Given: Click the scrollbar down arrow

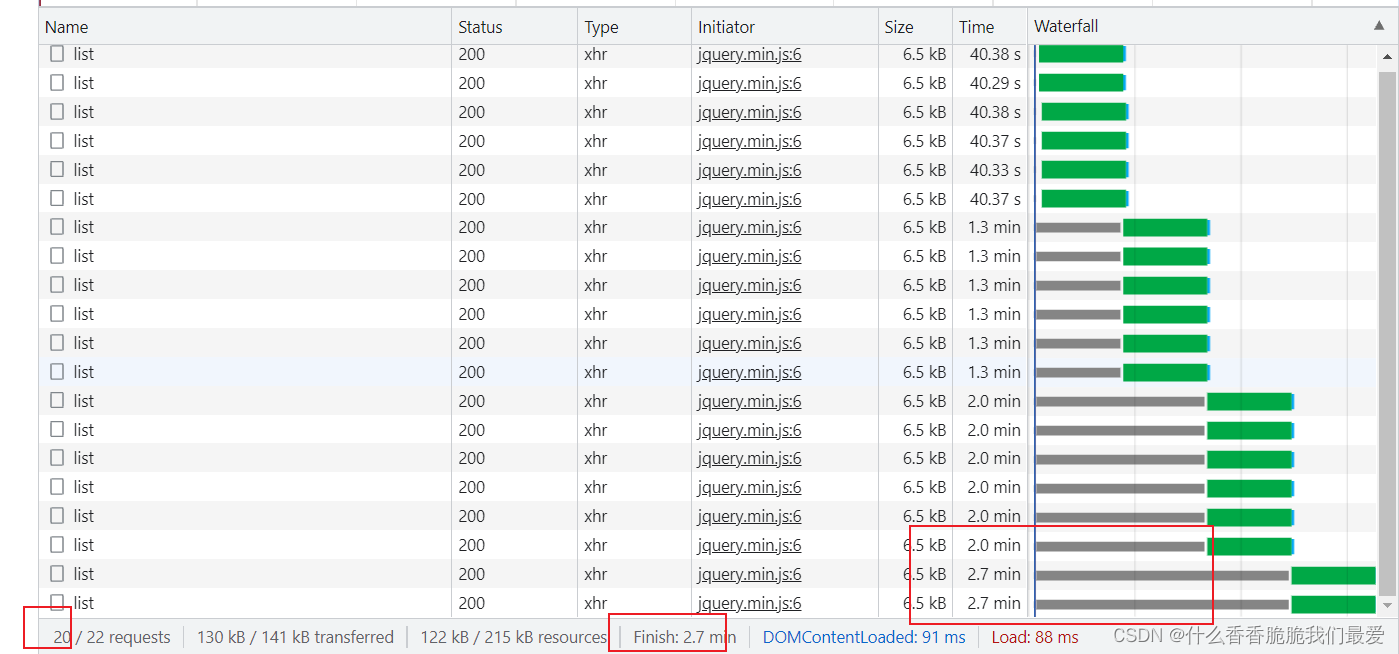Looking at the screenshot, I should coord(1387,605).
